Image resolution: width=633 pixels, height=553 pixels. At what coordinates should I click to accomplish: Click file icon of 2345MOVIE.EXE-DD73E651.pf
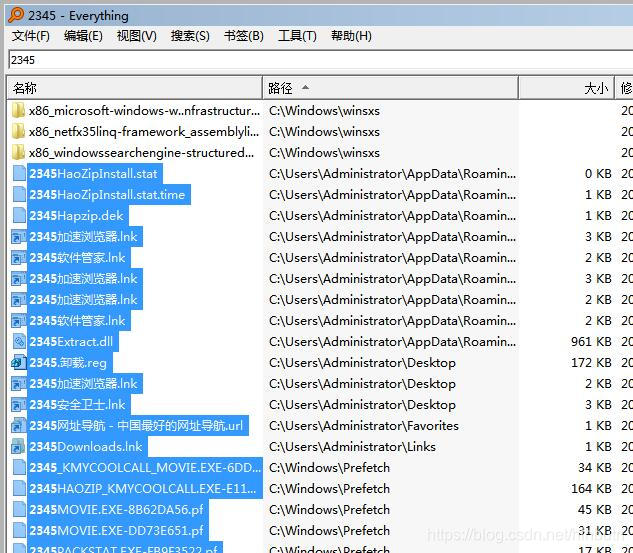(19, 530)
